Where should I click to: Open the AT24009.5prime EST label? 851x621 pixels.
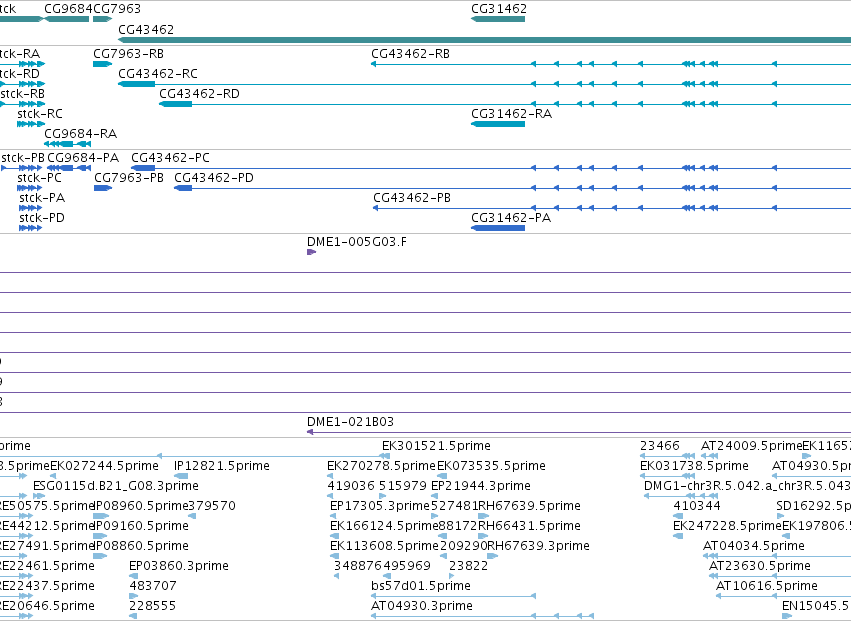pyautogui.click(x=752, y=446)
